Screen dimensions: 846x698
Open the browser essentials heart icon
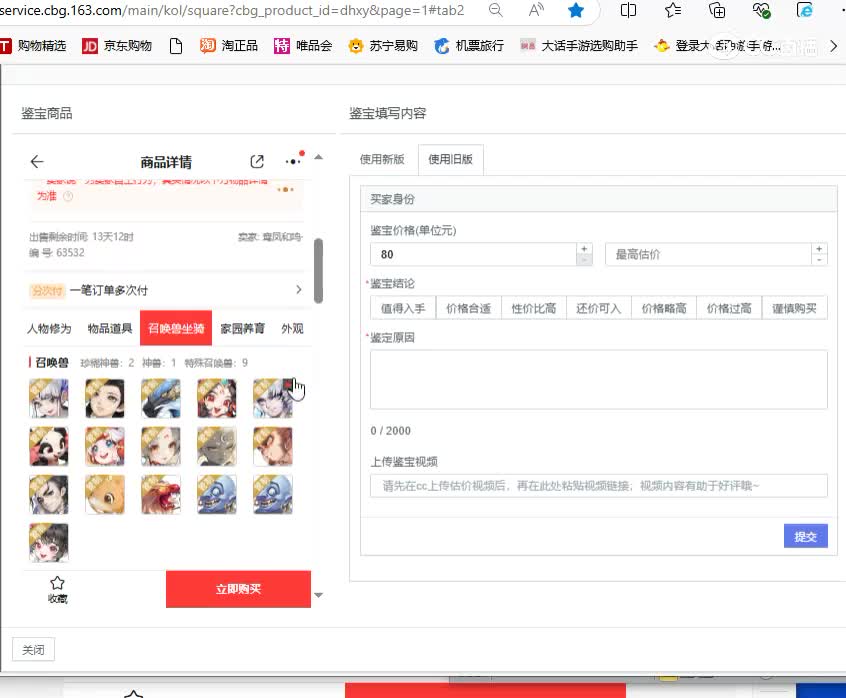point(761,10)
